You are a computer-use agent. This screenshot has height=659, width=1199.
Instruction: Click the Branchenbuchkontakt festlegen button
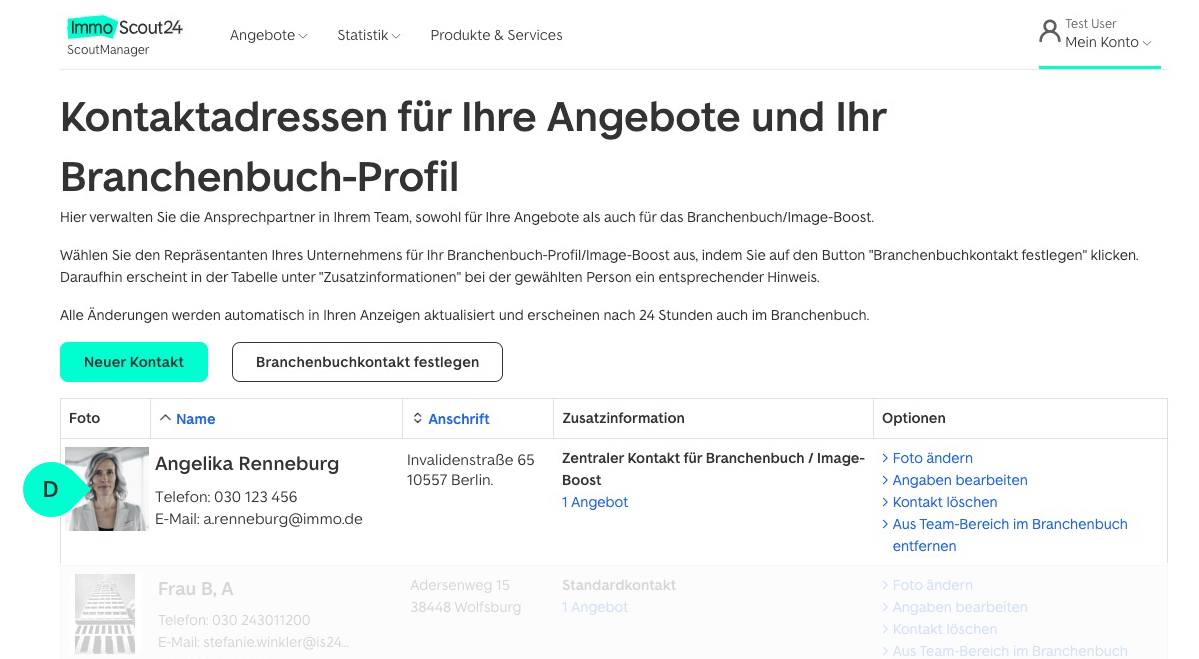(x=367, y=361)
